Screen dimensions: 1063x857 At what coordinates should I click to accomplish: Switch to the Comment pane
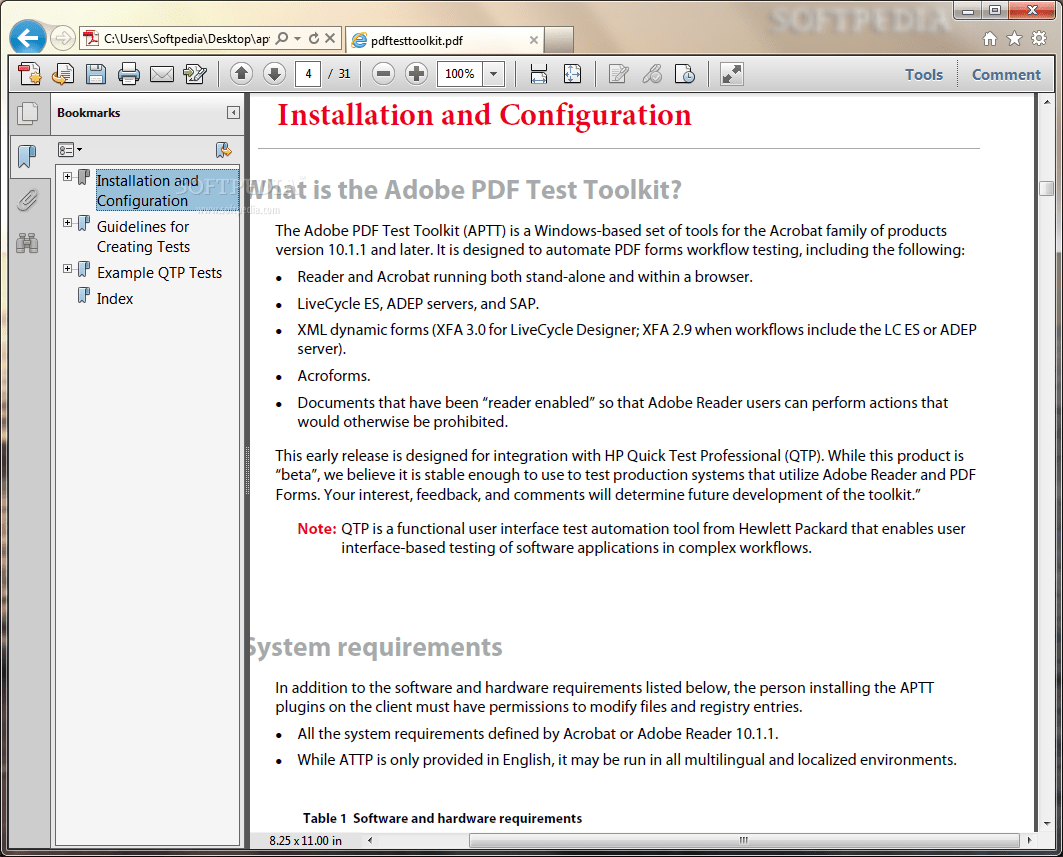coord(1006,73)
